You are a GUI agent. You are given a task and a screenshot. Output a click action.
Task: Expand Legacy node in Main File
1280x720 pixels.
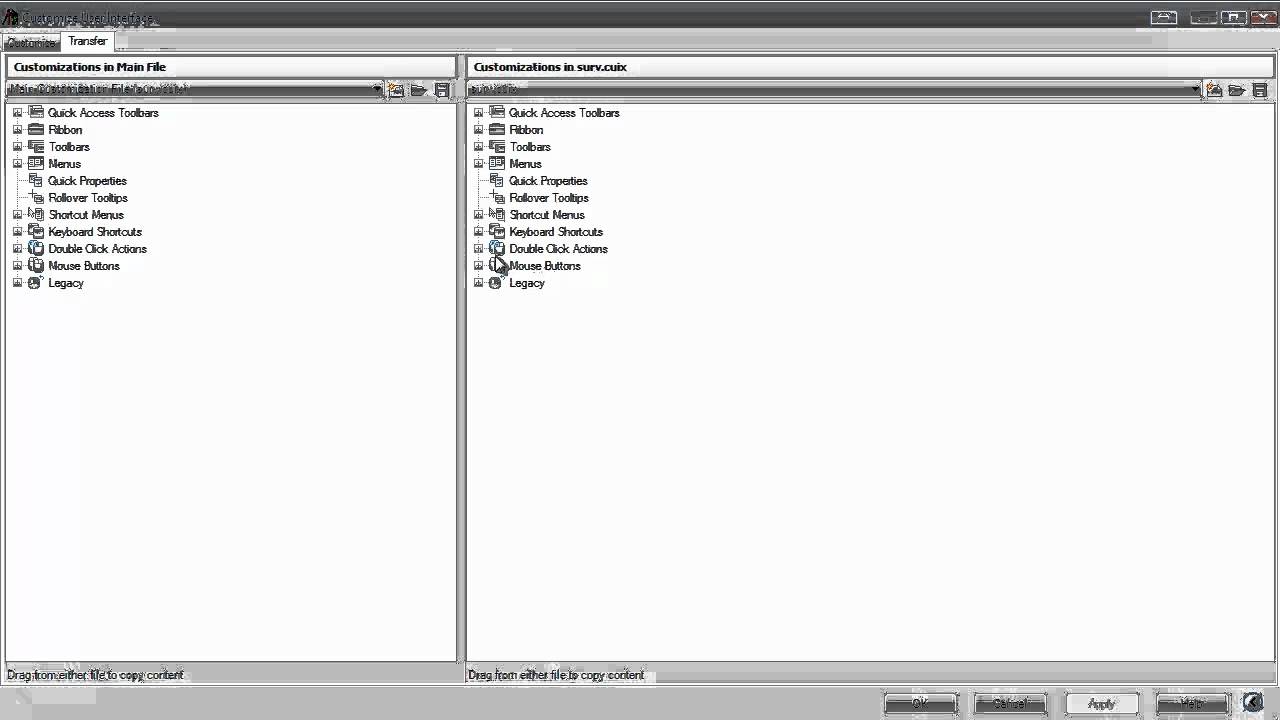point(17,283)
